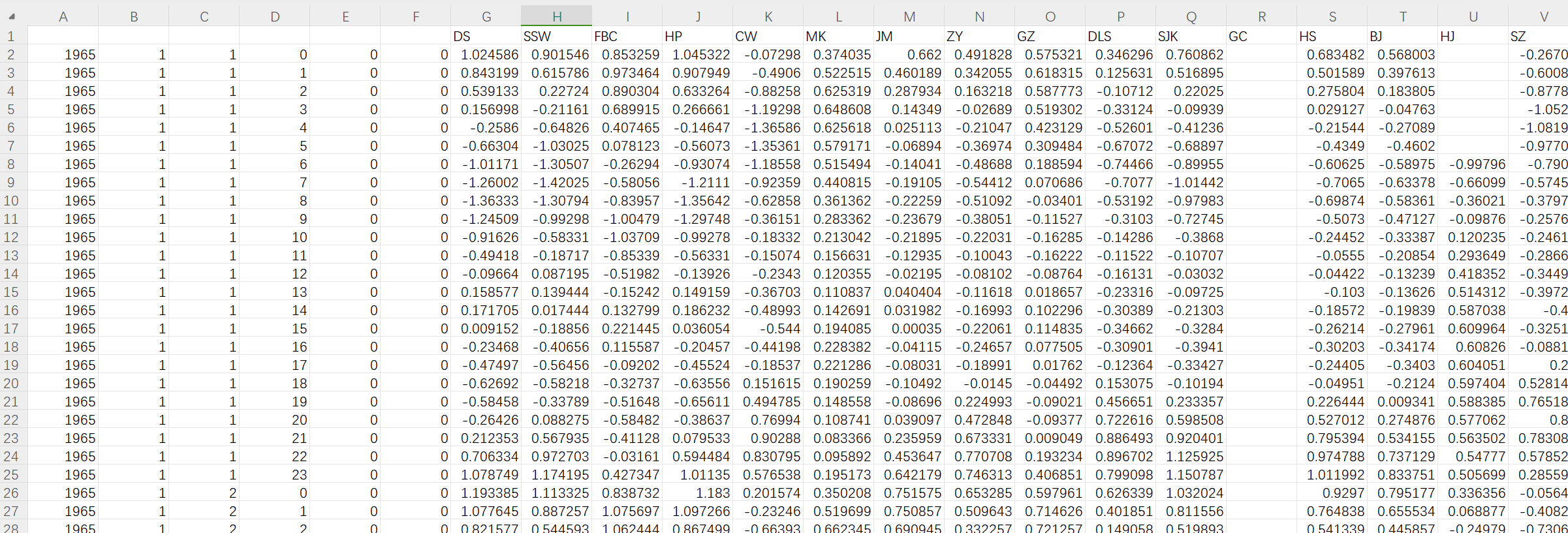Click cell S26 showing 0.9297

[1332, 493]
